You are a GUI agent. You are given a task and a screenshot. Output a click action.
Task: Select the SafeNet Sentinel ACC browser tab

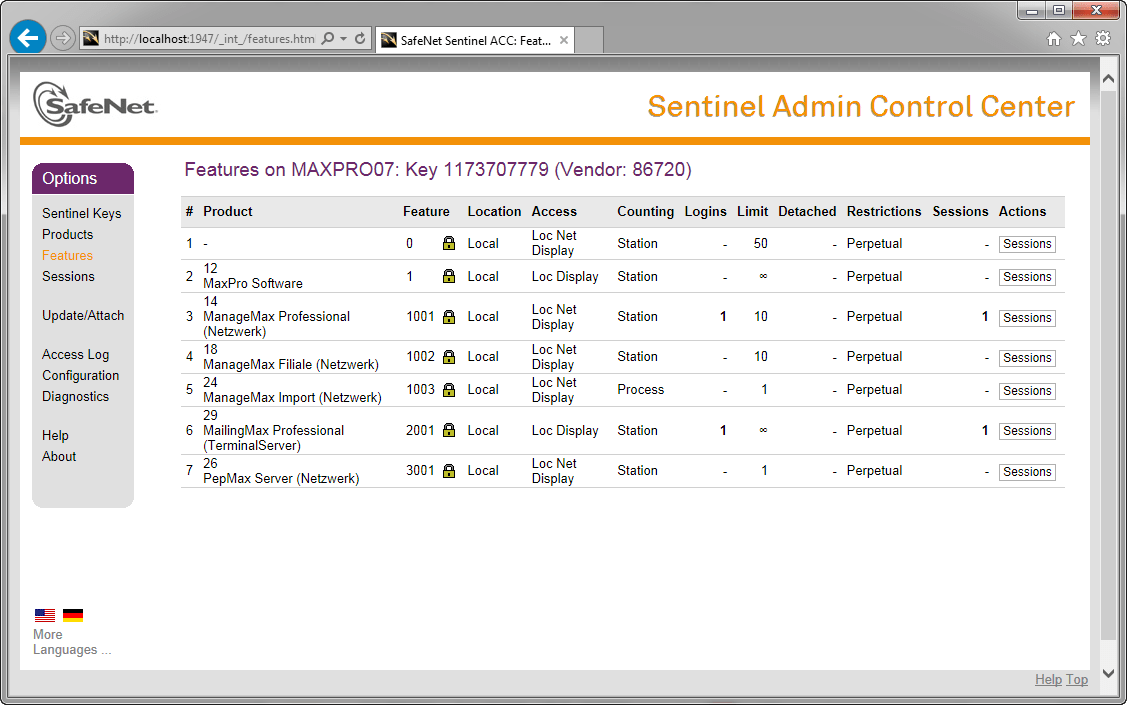pos(474,40)
